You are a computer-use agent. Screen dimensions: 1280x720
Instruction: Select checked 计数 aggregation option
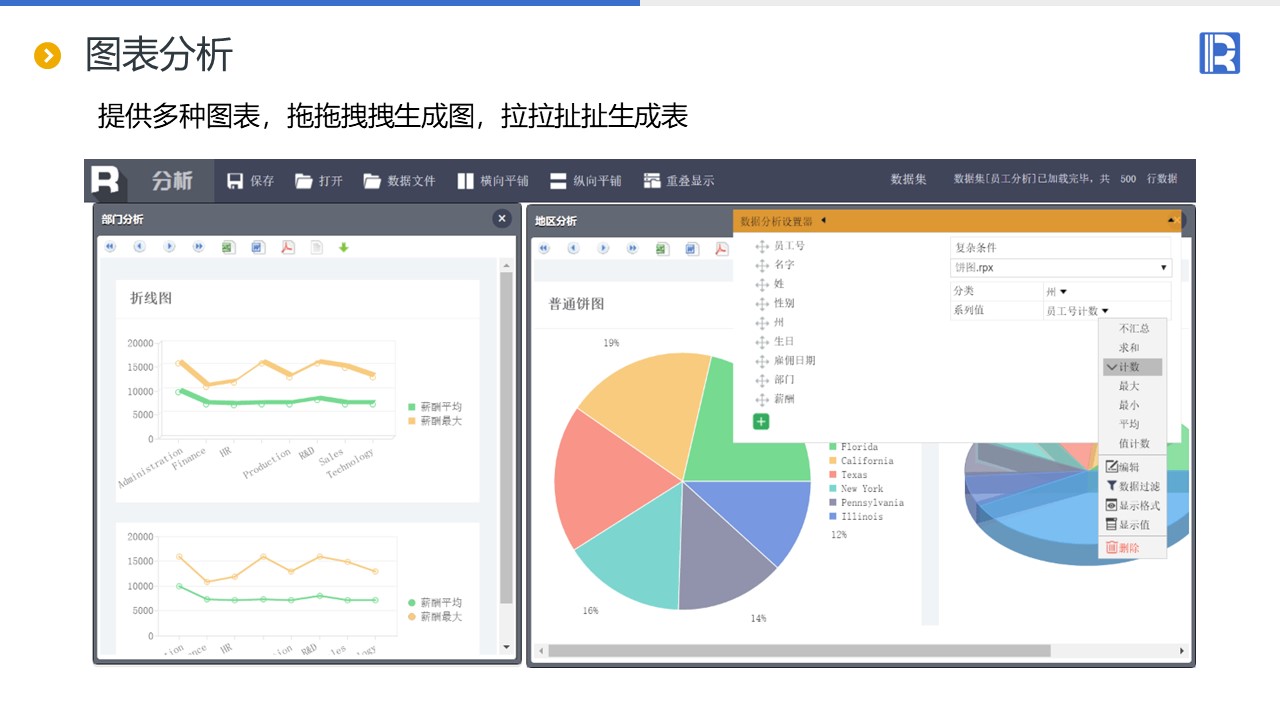[x=1133, y=367]
